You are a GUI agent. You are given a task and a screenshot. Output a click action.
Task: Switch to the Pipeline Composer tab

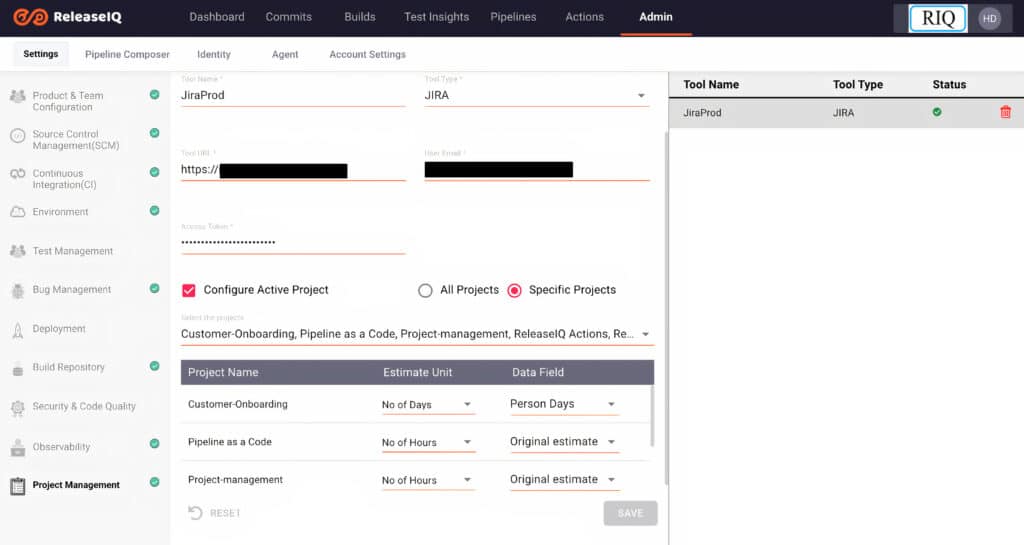[x=127, y=55]
